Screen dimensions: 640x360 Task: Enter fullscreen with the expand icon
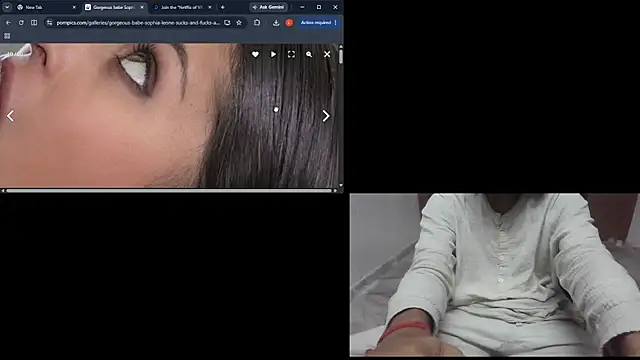point(291,54)
